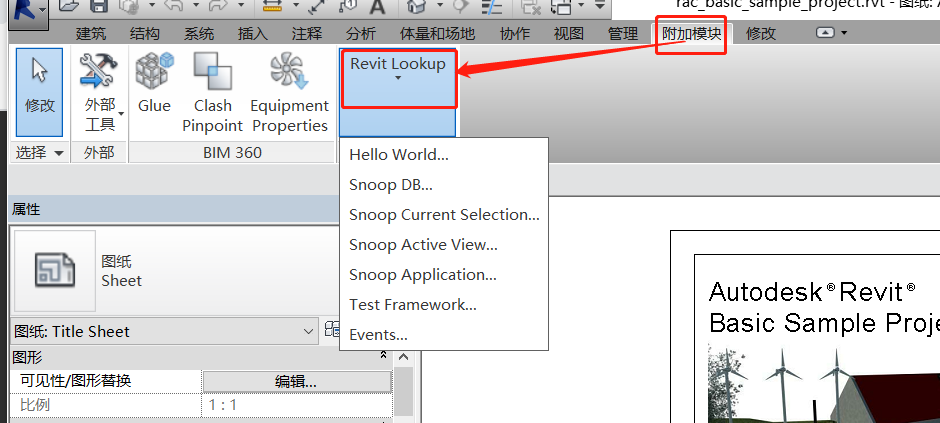Select the Text tool 'A' icon

377,7
